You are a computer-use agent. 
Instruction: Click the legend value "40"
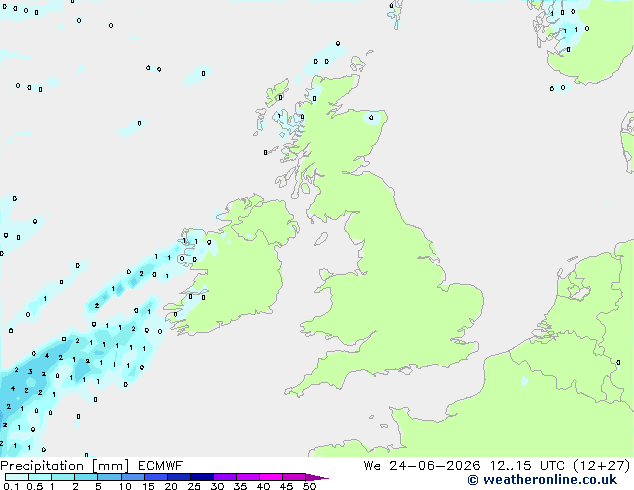263,486
